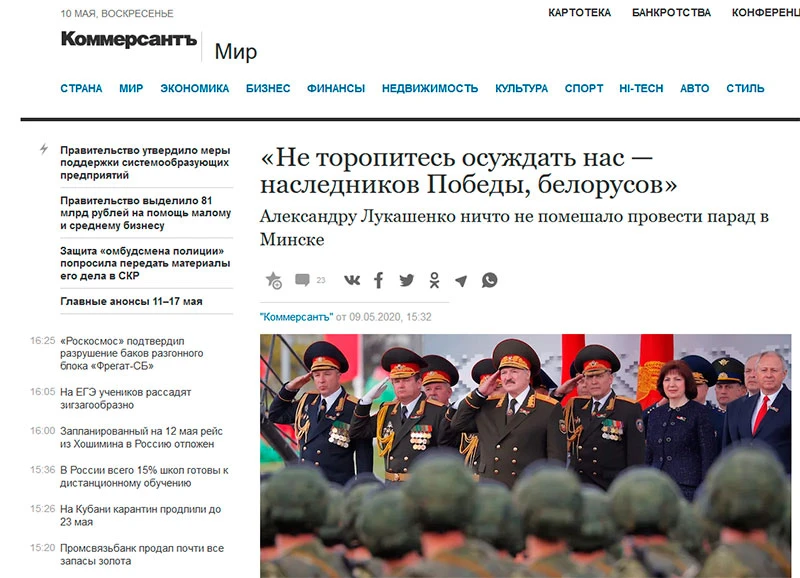Share article through WhatsApp icon
The height and width of the screenshot is (578, 800).
(x=489, y=280)
